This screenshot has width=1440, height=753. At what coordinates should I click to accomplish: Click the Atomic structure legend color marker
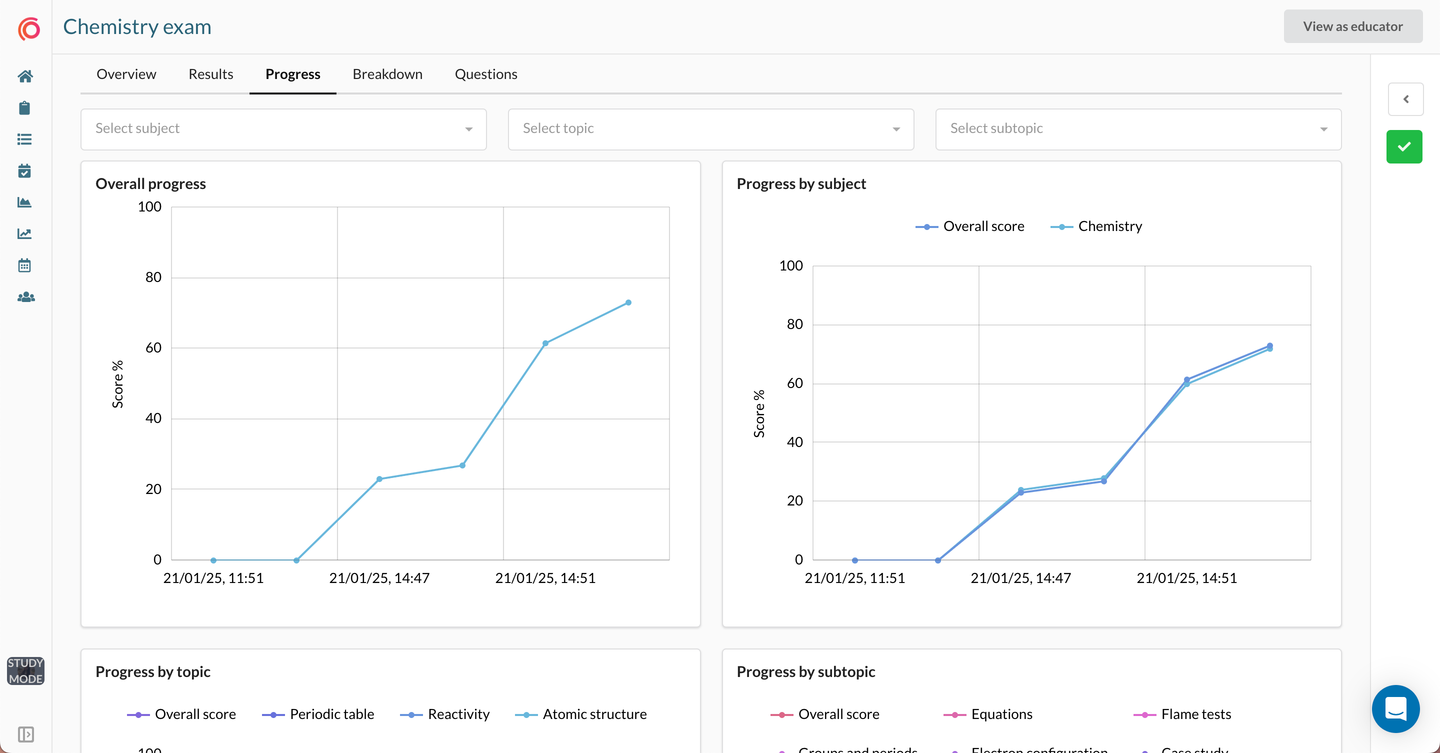(x=526, y=715)
